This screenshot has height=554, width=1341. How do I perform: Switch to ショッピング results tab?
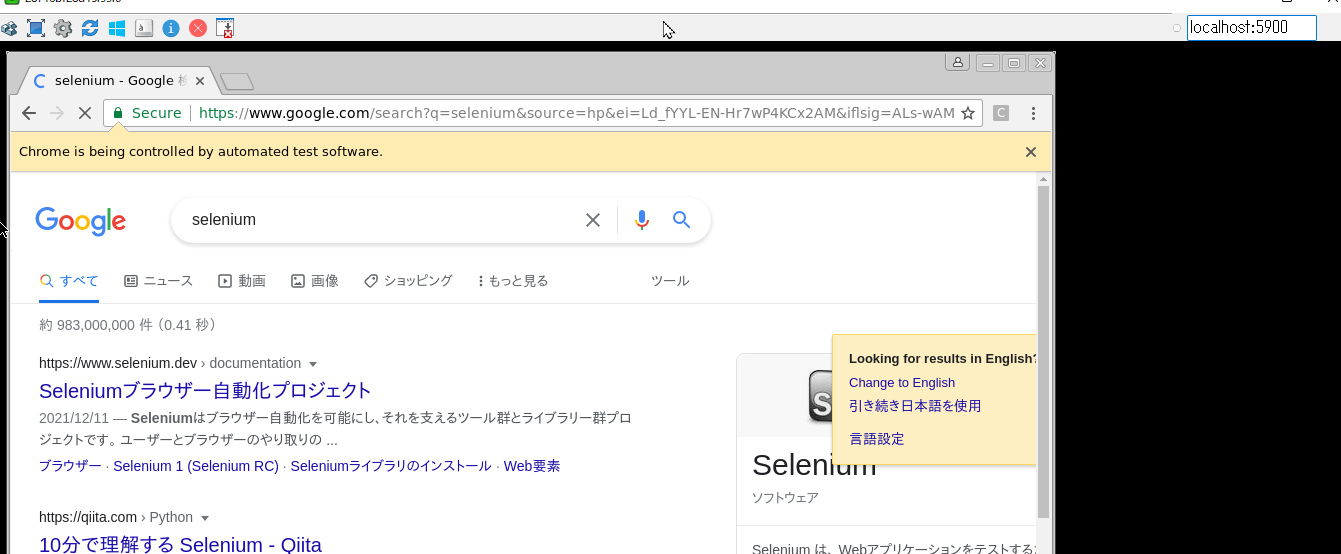tap(408, 281)
